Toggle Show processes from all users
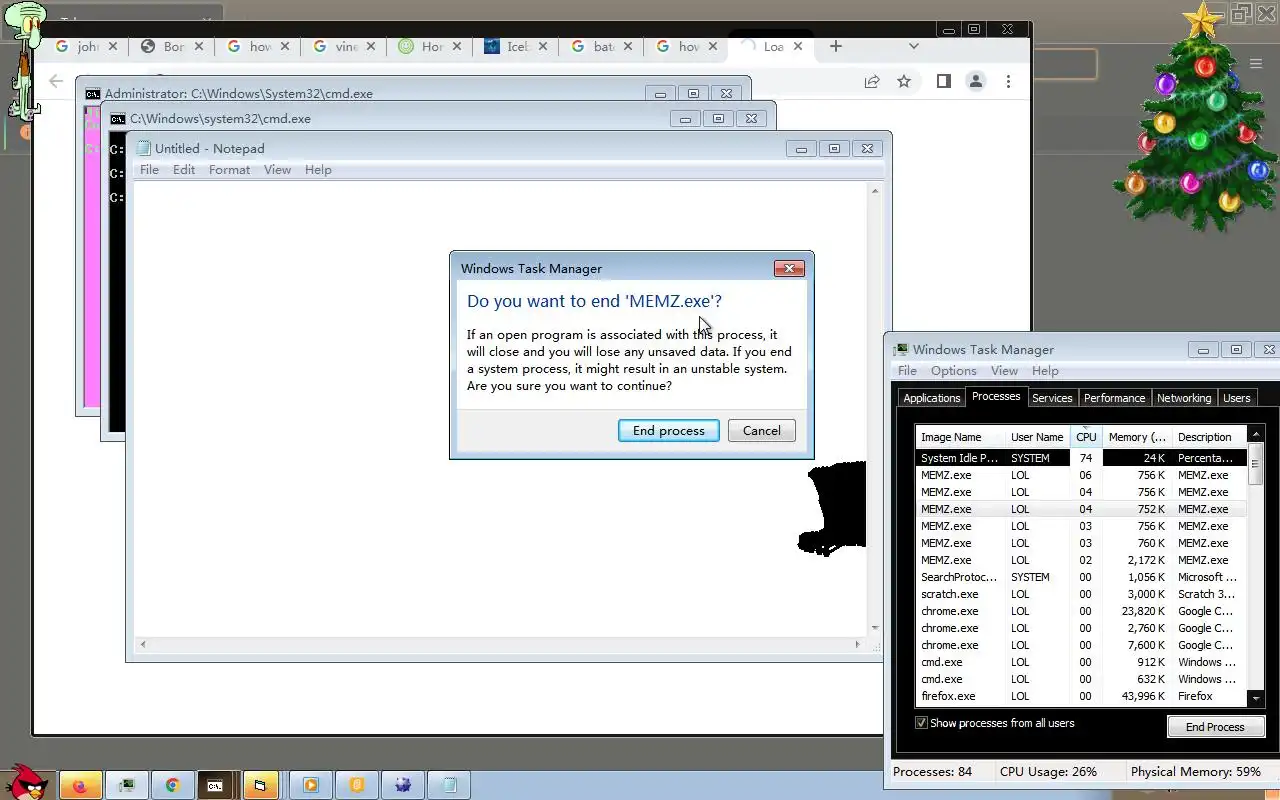 pyautogui.click(x=921, y=722)
